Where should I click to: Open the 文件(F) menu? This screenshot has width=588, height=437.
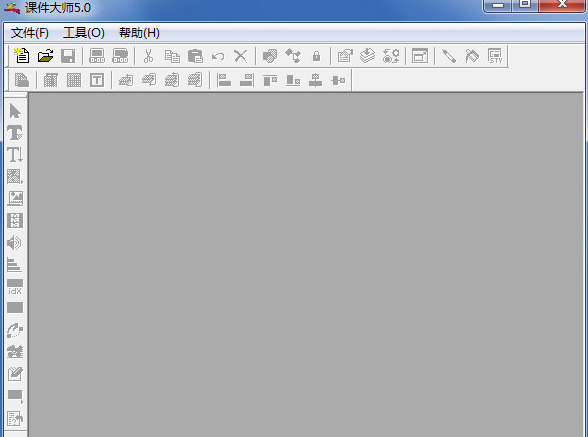[x=30, y=33]
